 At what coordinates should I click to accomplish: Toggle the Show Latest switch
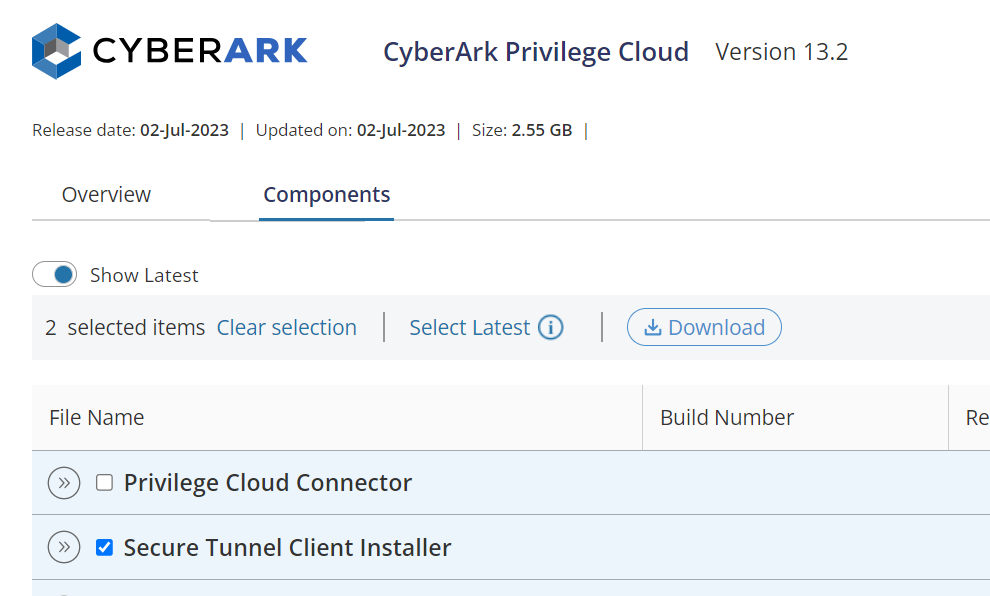pos(55,274)
